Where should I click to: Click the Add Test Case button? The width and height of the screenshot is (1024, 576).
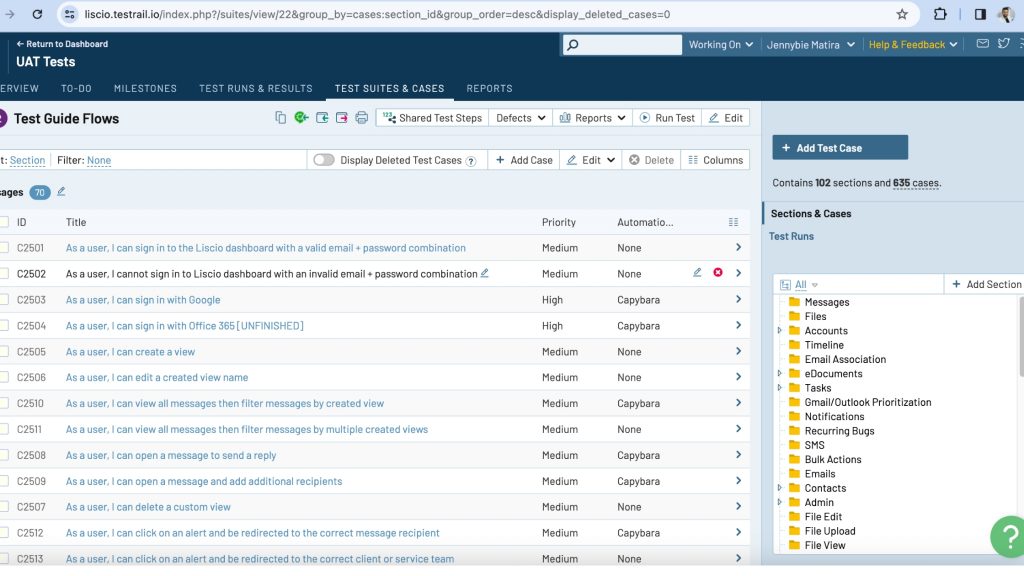click(x=840, y=148)
